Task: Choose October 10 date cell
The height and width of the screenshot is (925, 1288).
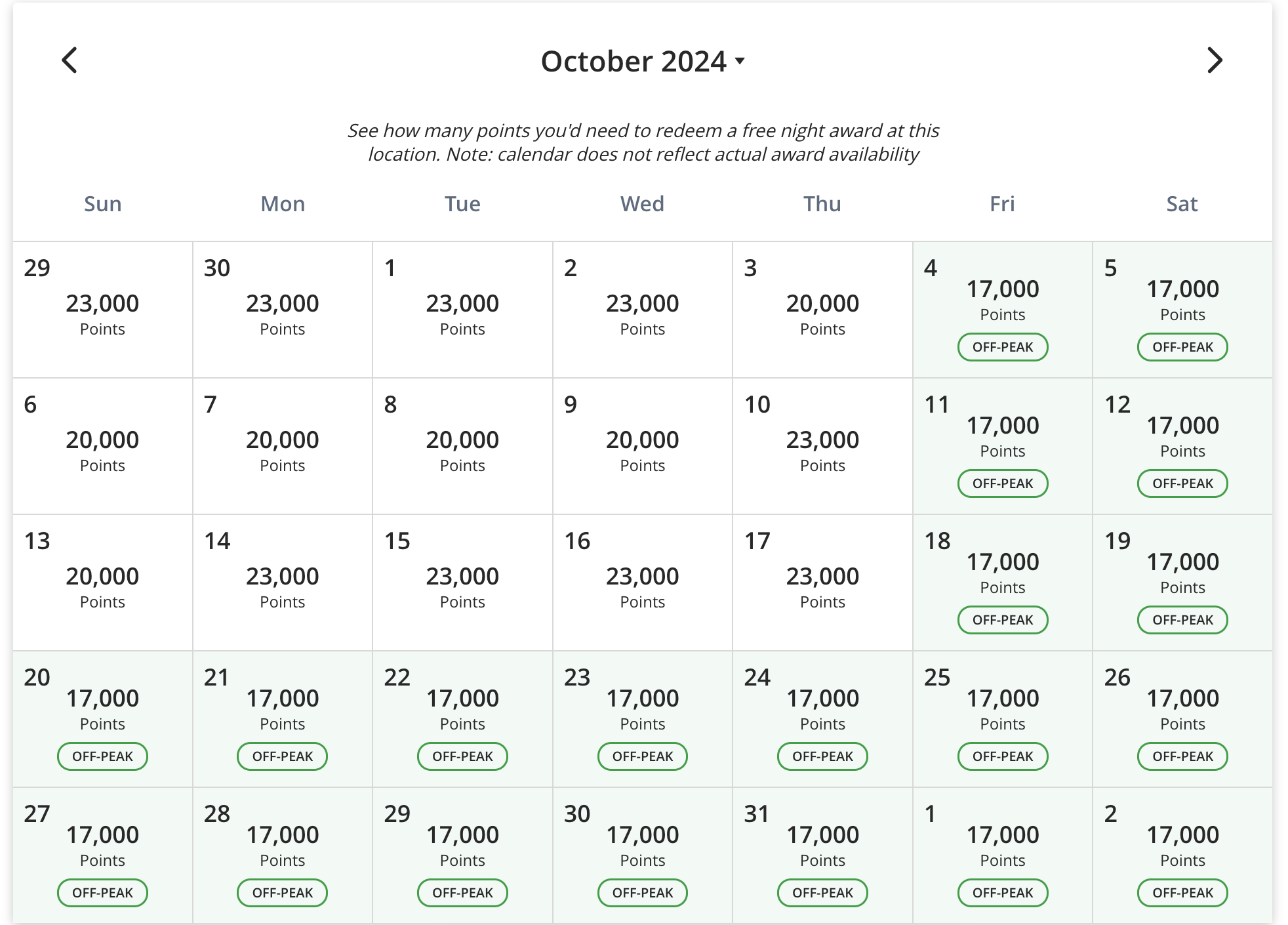Action: tap(822, 446)
